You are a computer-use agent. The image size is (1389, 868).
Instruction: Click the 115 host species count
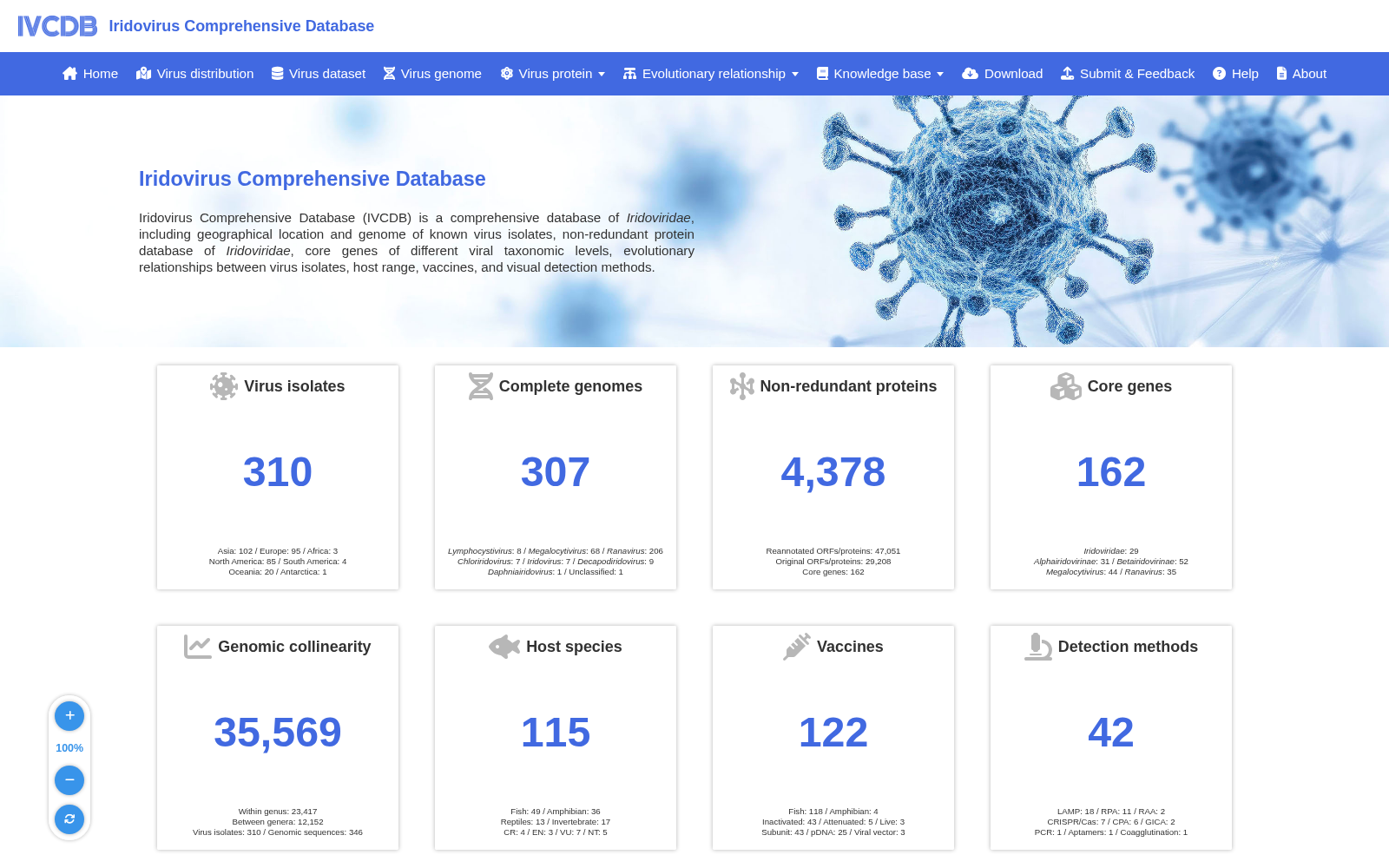point(556,733)
